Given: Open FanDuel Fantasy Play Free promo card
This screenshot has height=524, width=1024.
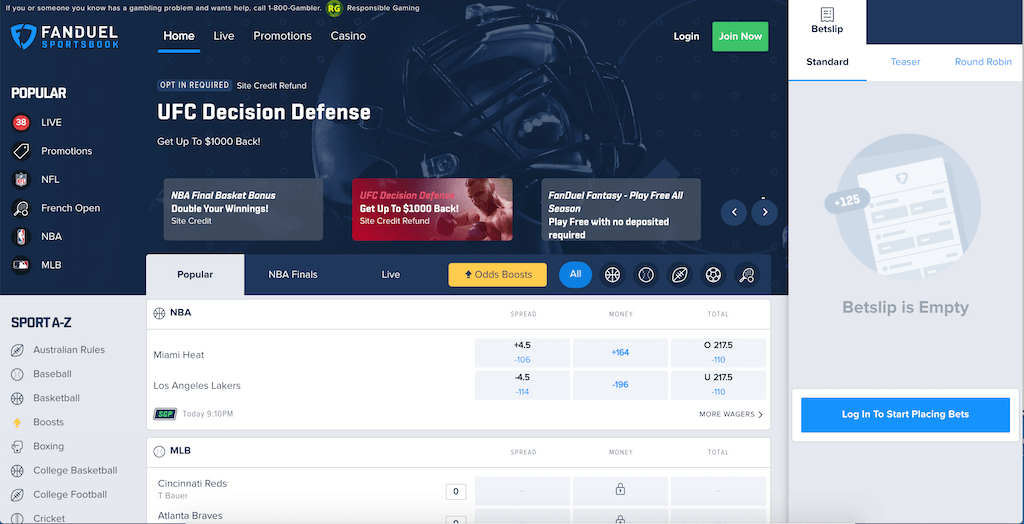Looking at the screenshot, I should (x=621, y=210).
